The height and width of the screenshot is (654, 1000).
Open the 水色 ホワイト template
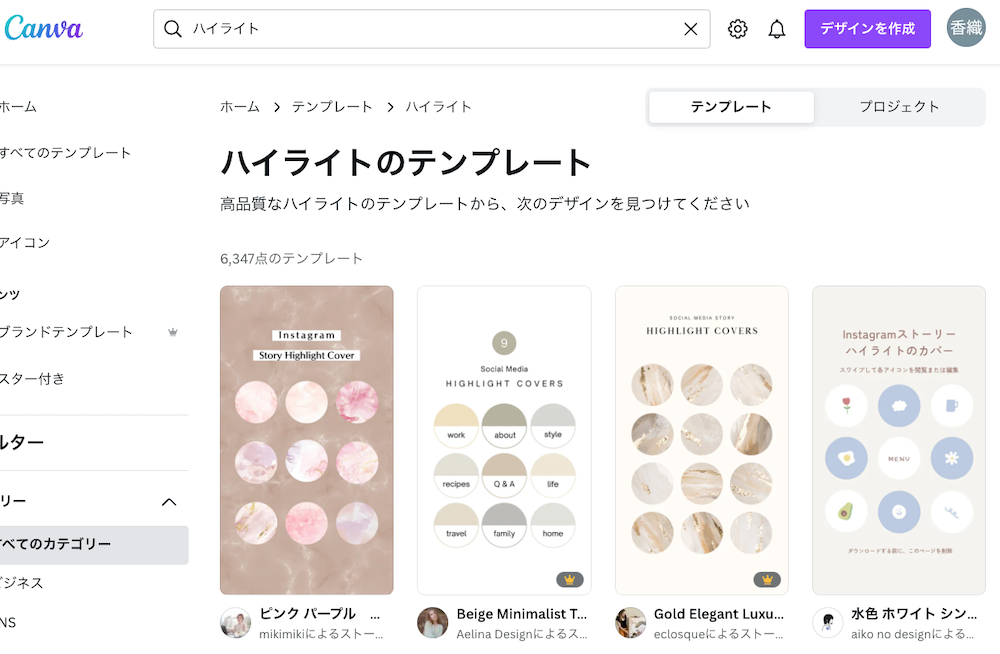pos(898,439)
